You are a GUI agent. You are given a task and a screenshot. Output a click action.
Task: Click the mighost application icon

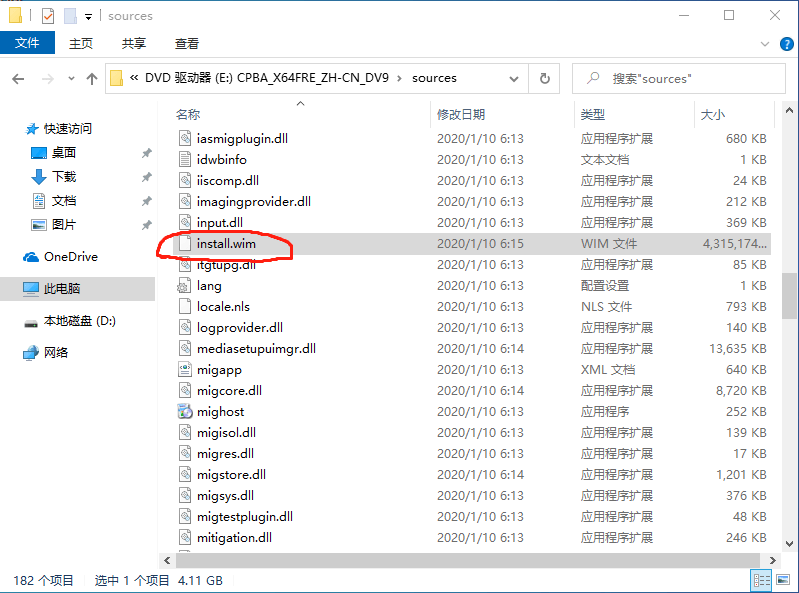[184, 412]
